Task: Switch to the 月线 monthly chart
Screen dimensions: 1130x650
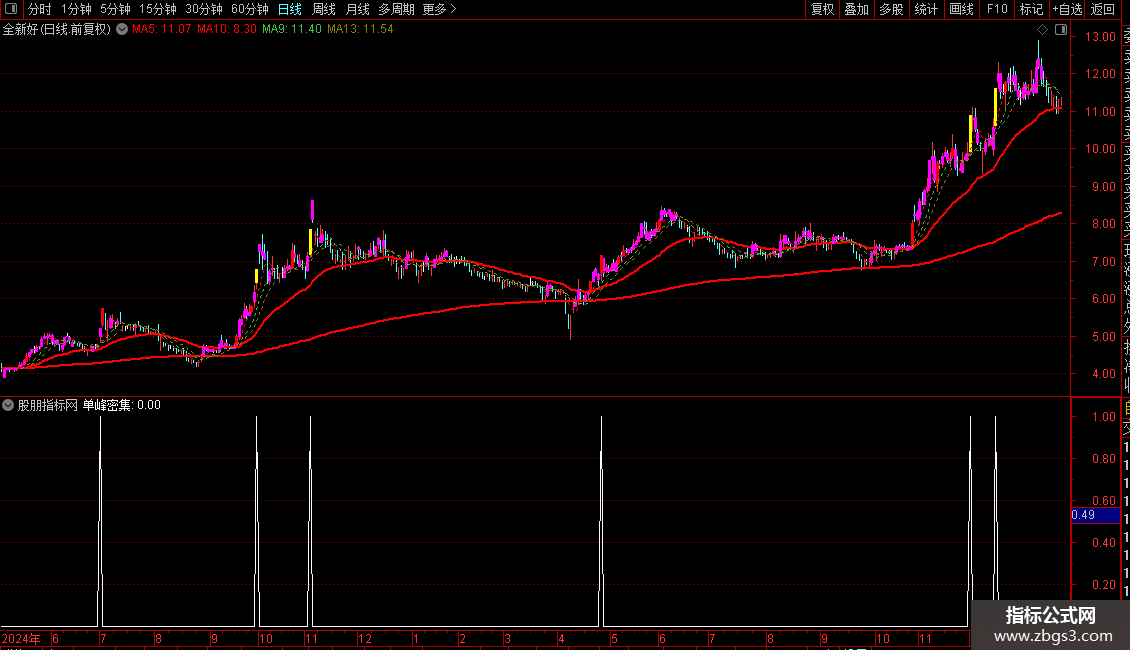Action: (x=357, y=9)
